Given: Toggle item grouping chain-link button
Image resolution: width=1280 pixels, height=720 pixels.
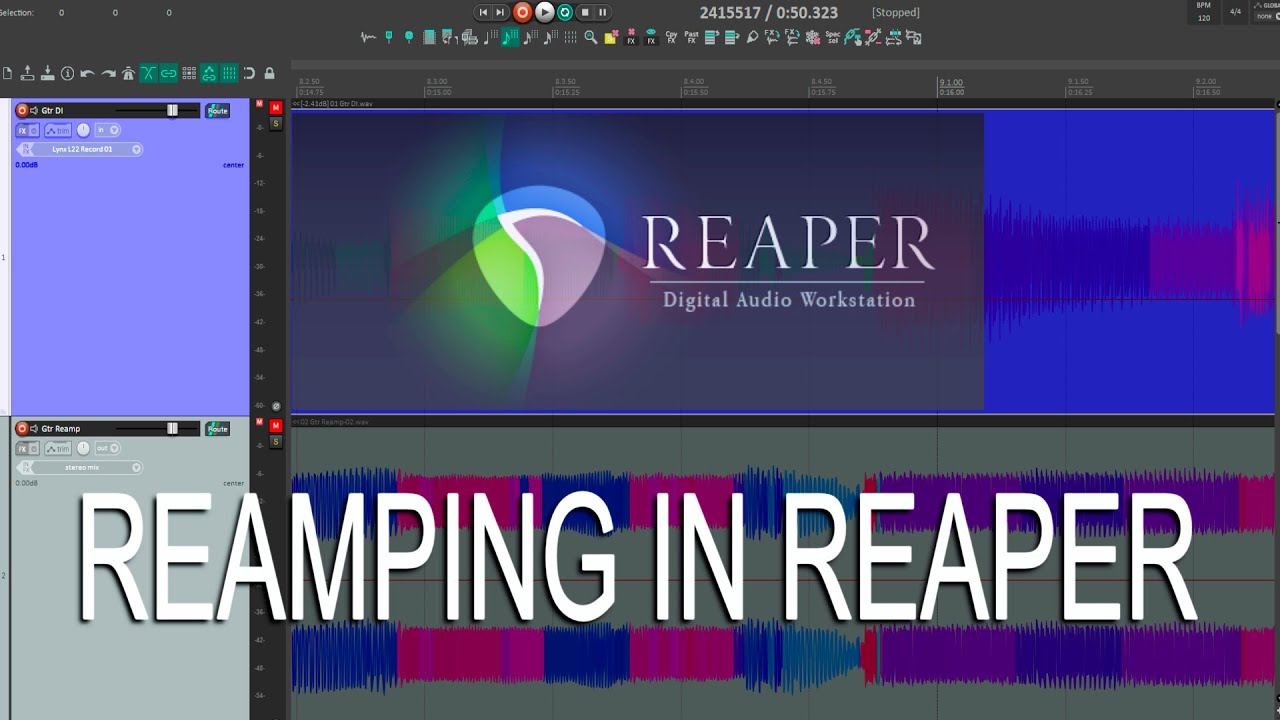Looking at the screenshot, I should tap(168, 73).
